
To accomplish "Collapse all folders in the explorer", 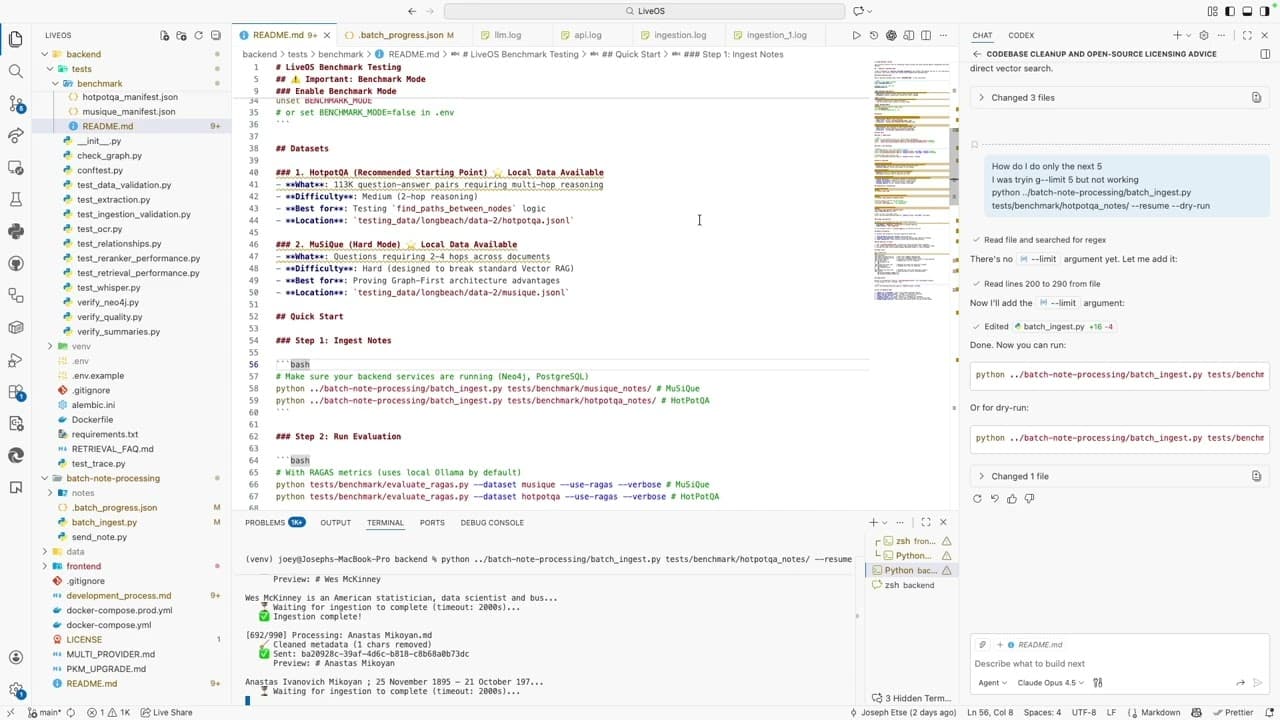I will tap(215, 35).
